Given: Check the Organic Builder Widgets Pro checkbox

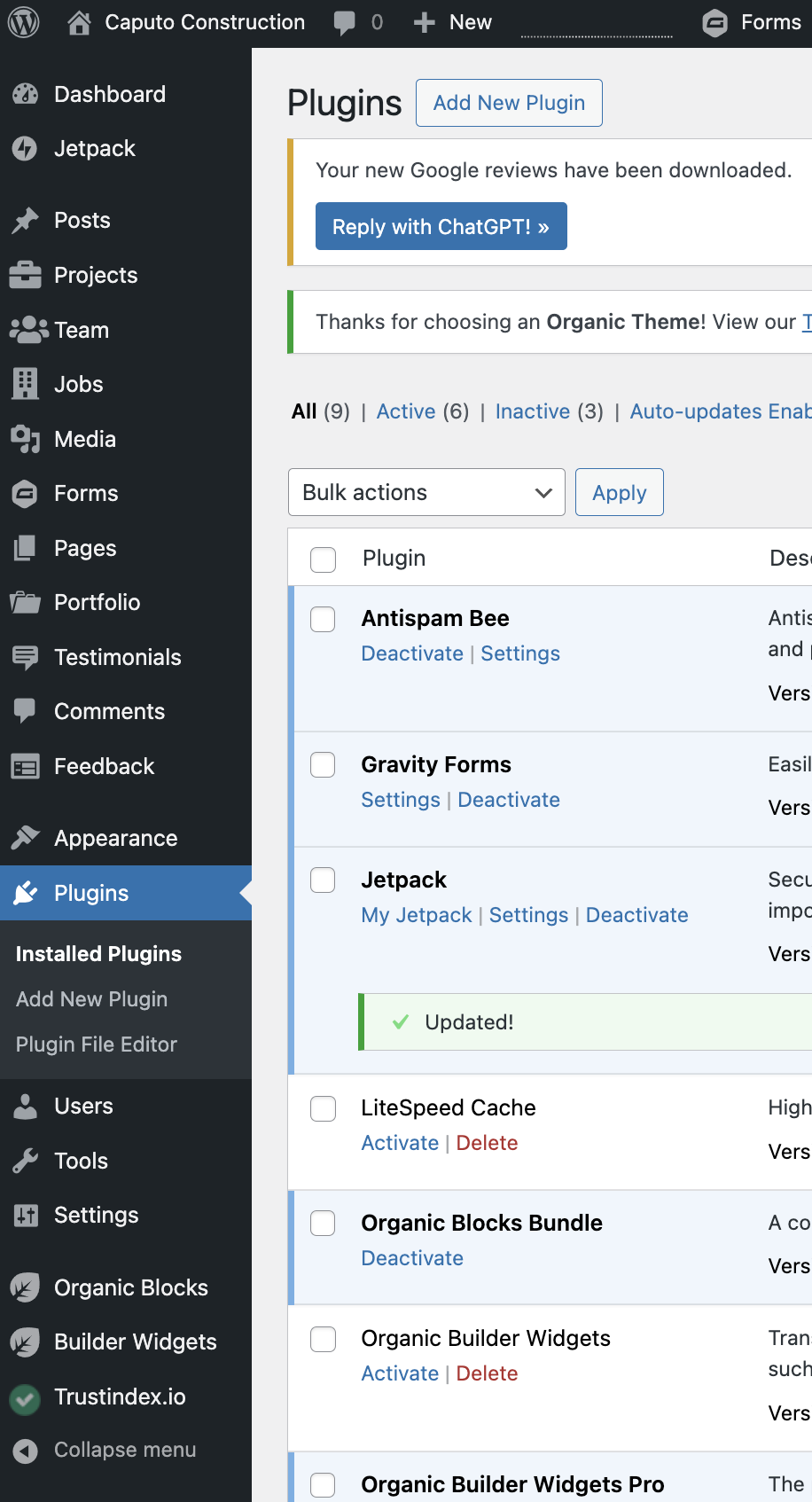Looking at the screenshot, I should (x=323, y=1485).
